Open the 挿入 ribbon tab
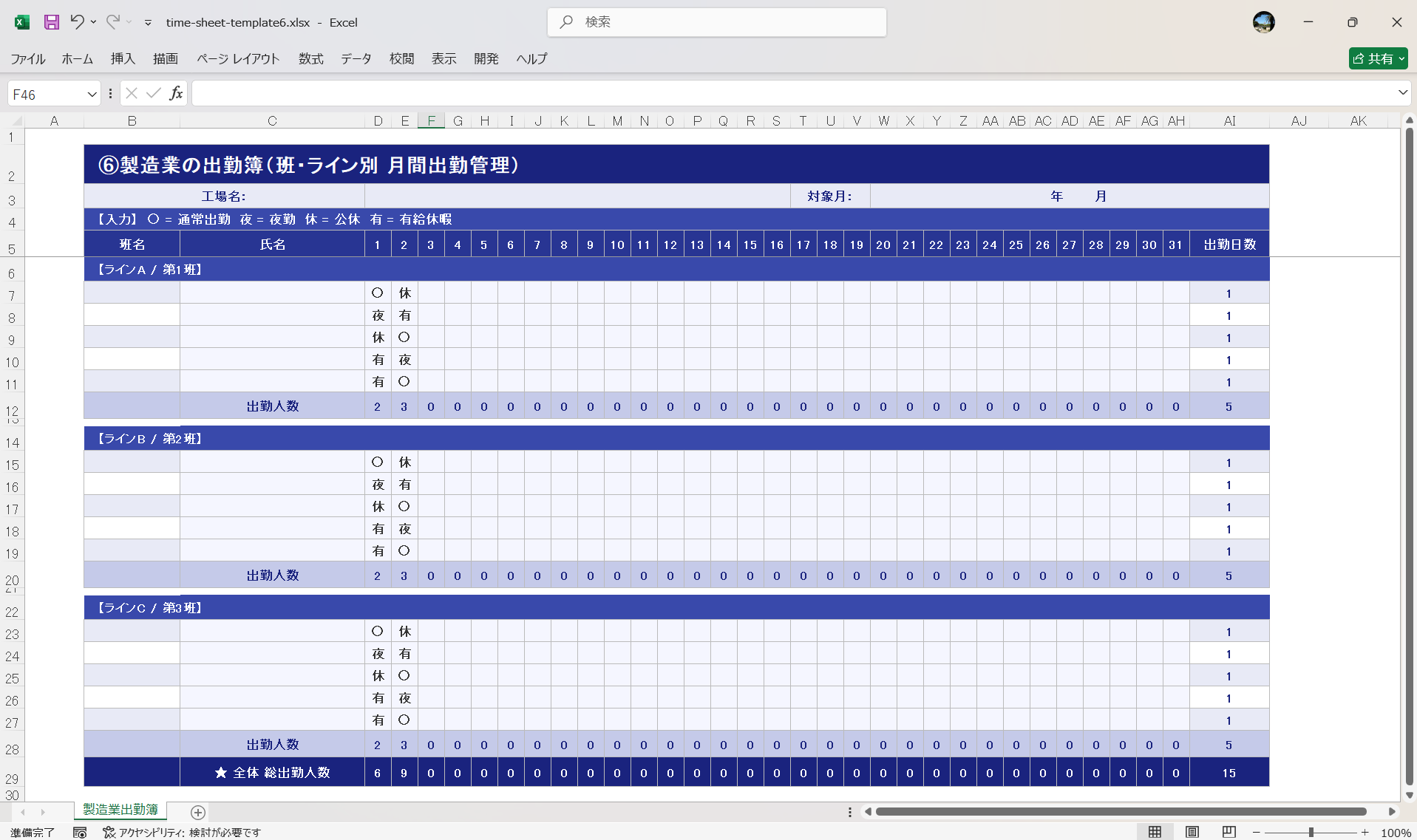 pyautogui.click(x=123, y=59)
